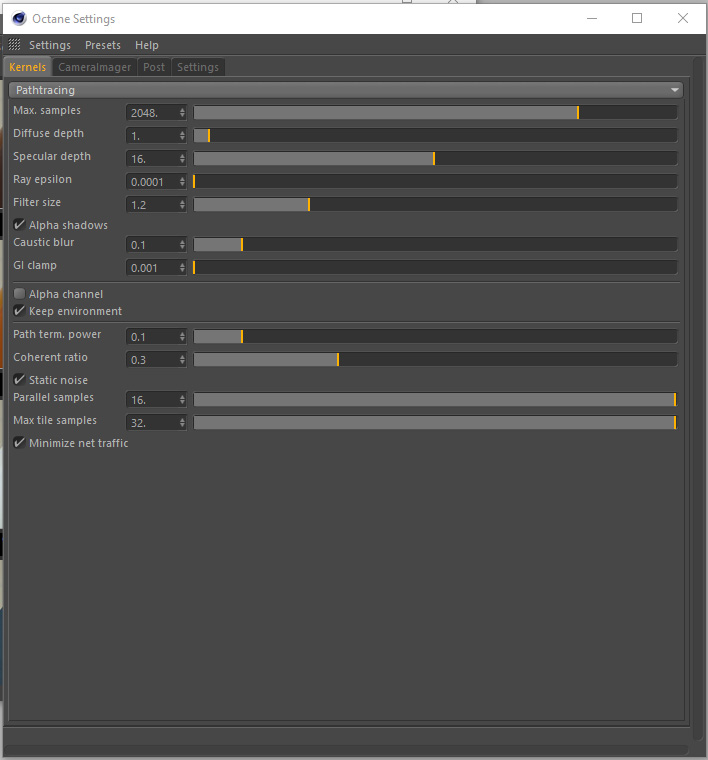Click the Path term. power slider bar
708x760 pixels.
[435, 336]
